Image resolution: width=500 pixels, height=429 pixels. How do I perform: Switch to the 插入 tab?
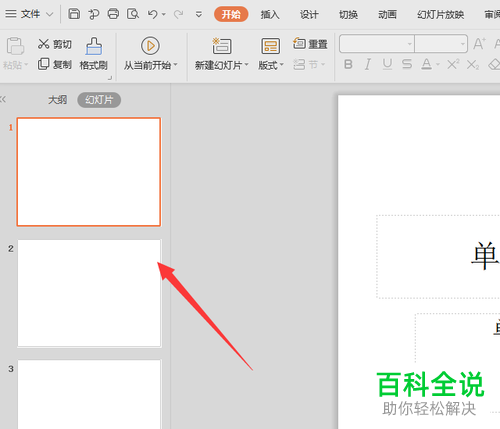[x=270, y=14]
